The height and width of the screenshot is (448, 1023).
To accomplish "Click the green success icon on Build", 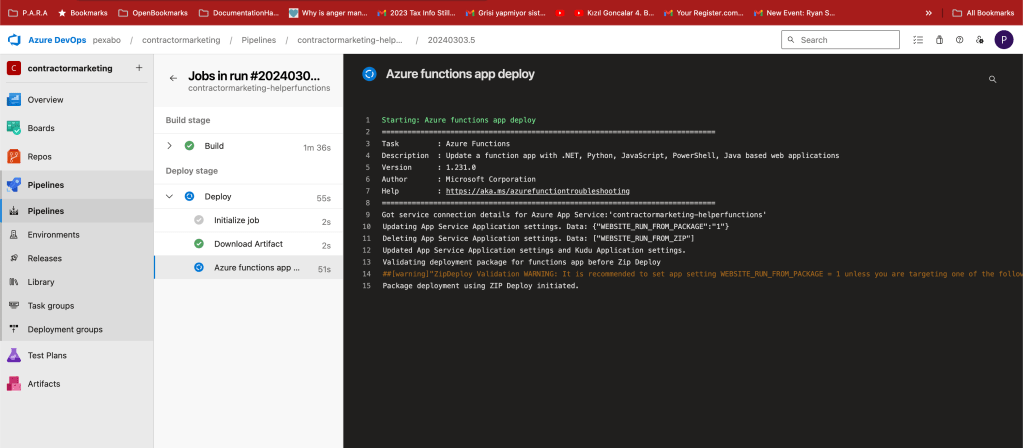I will 189,146.
